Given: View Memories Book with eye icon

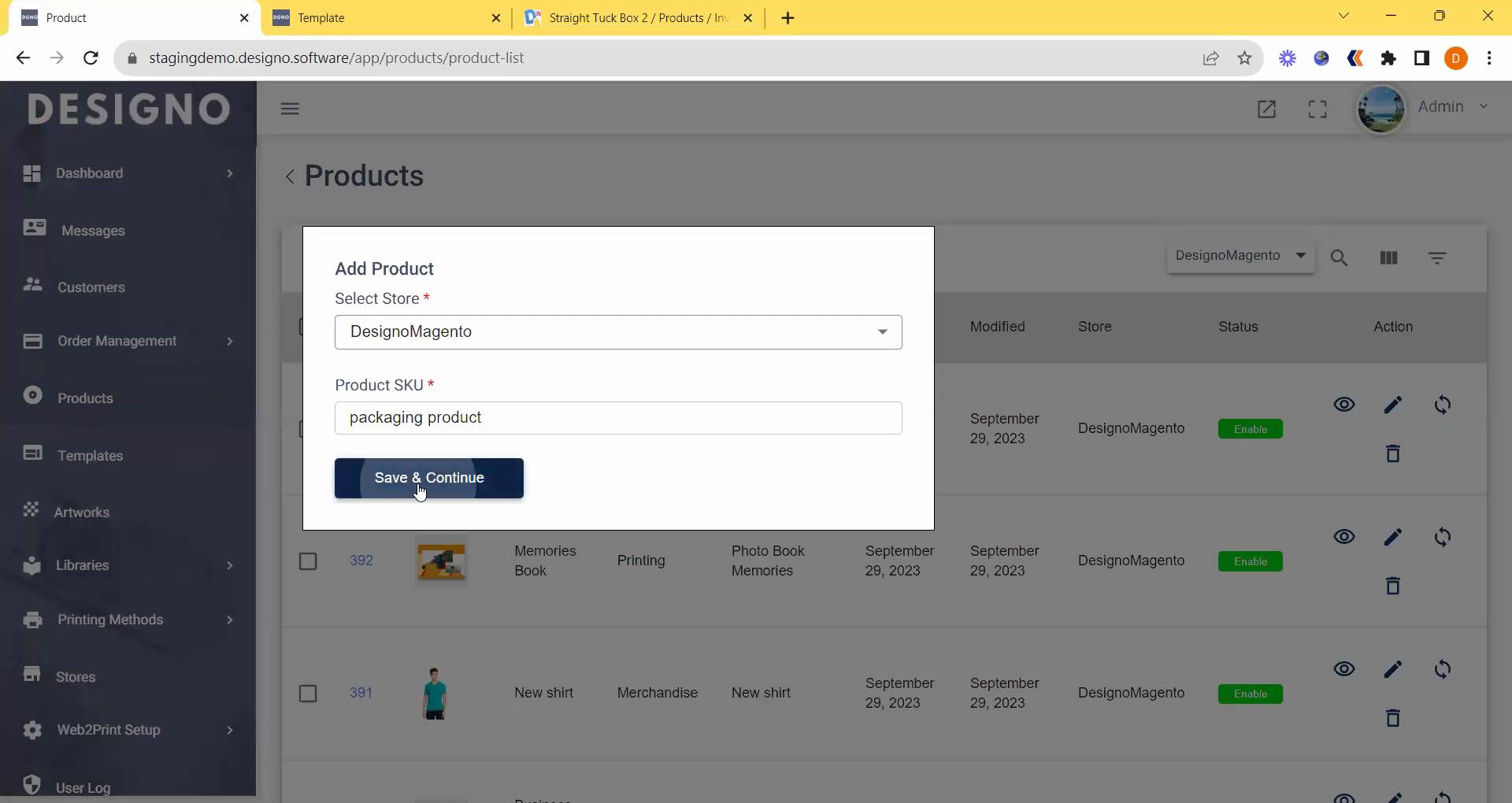Looking at the screenshot, I should 1343,537.
